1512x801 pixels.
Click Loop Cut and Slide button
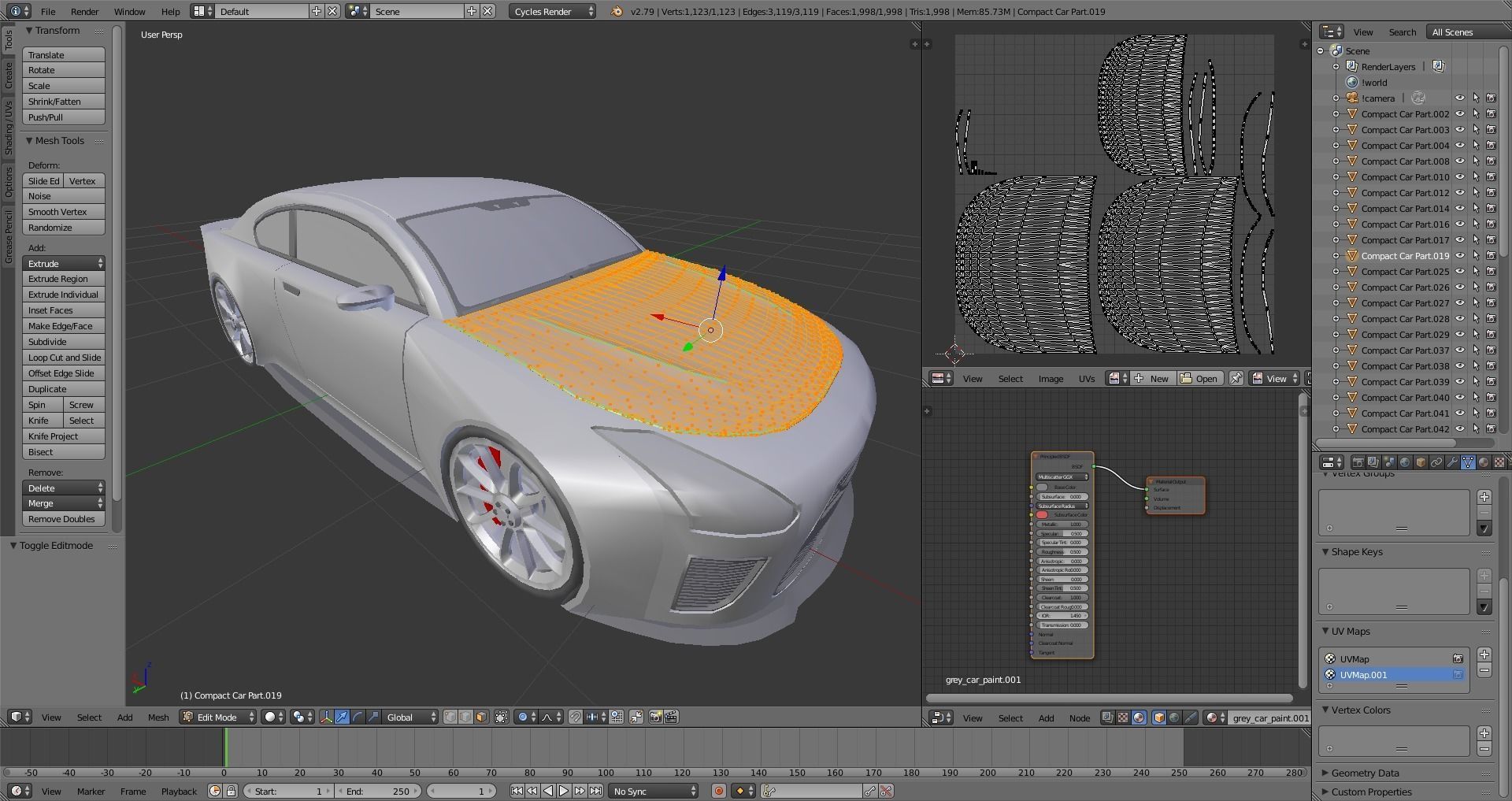coord(64,358)
